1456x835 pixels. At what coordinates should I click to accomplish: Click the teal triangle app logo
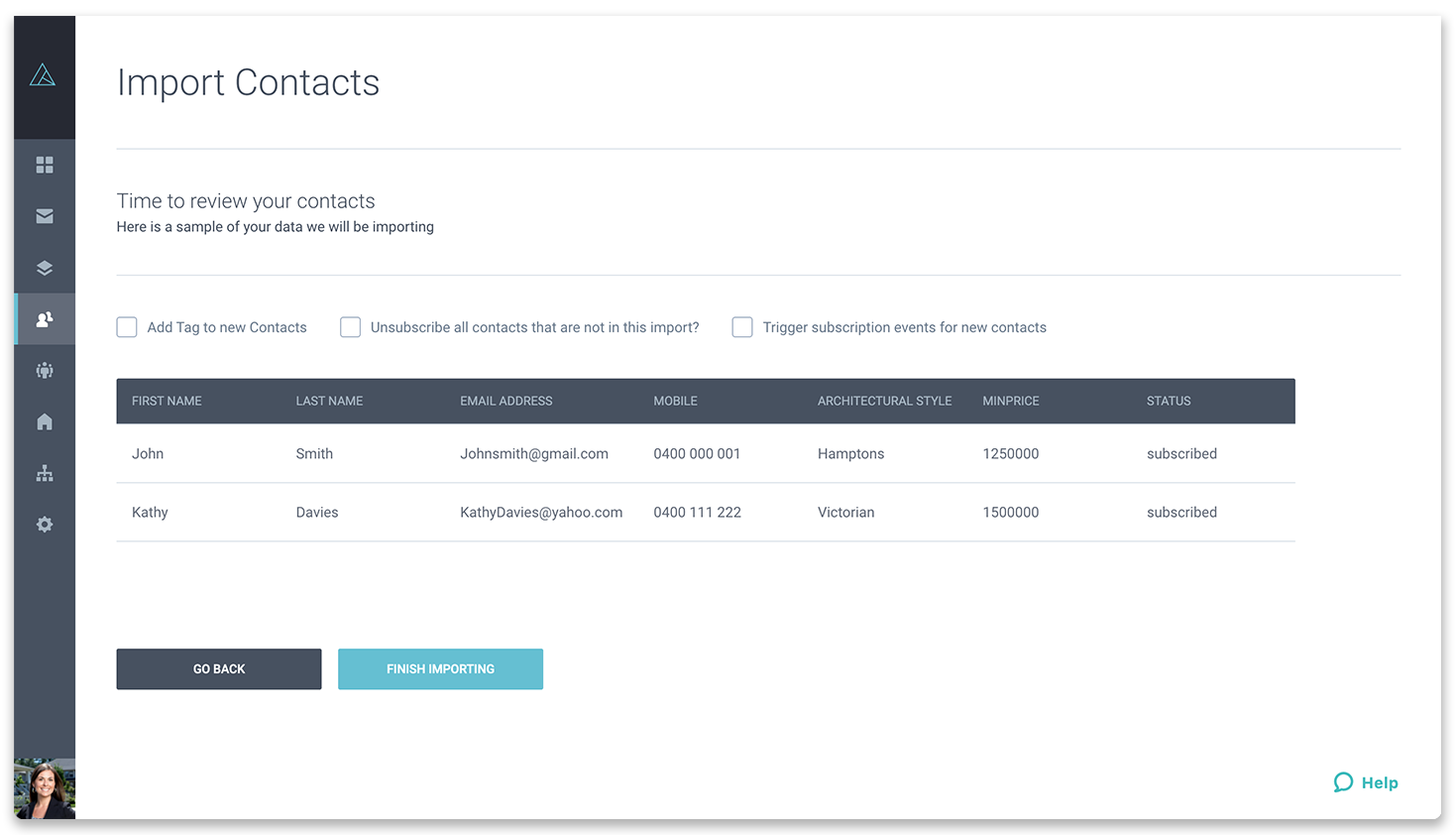(x=45, y=73)
